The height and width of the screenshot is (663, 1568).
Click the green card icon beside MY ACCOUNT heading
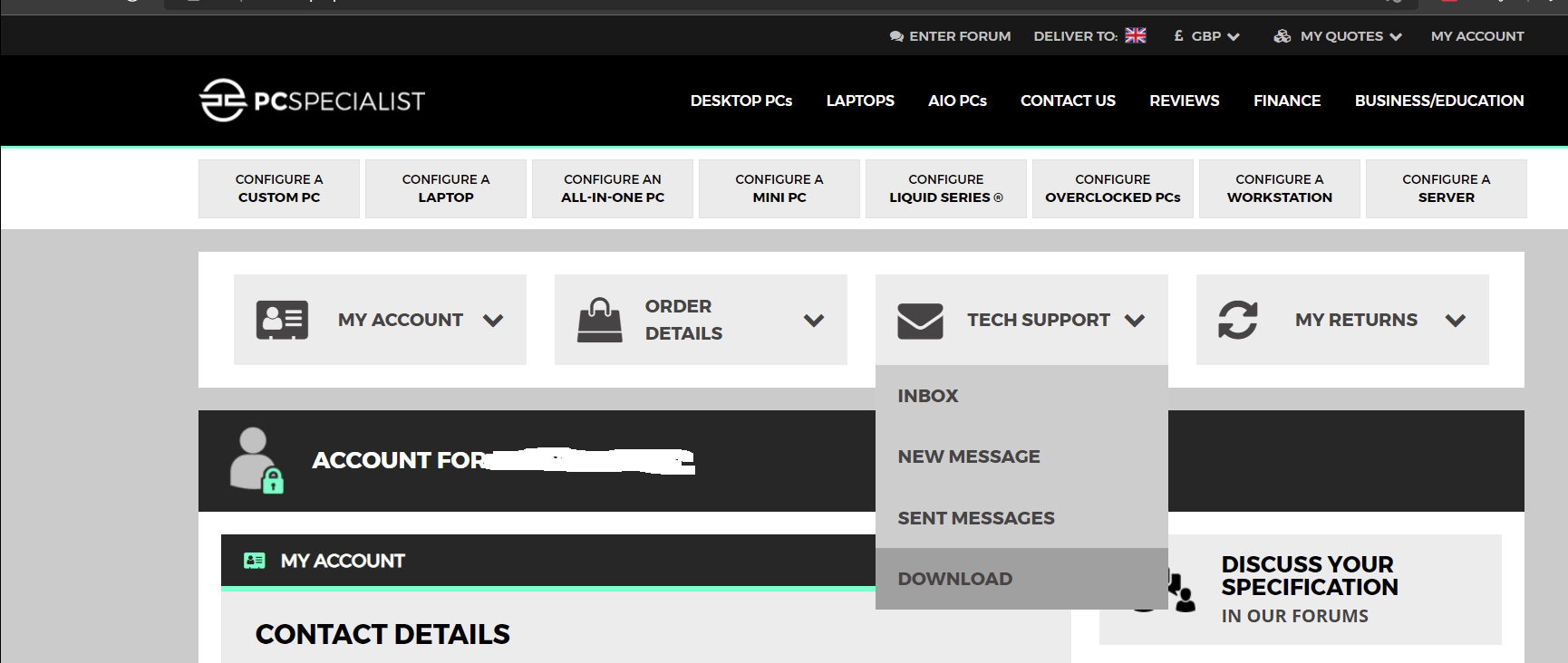click(x=255, y=561)
